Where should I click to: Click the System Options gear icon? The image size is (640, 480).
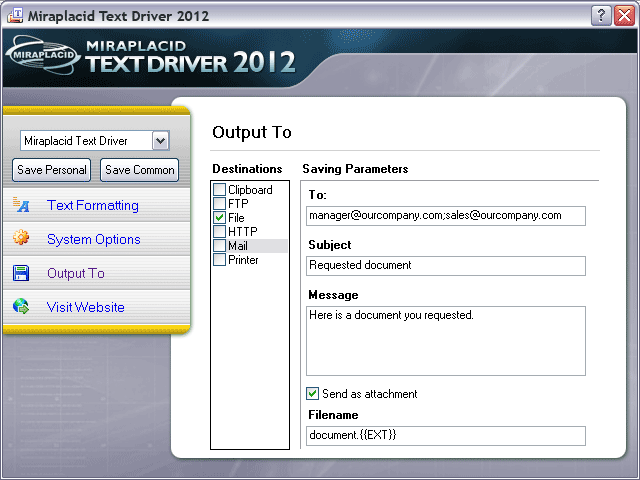click(21, 237)
